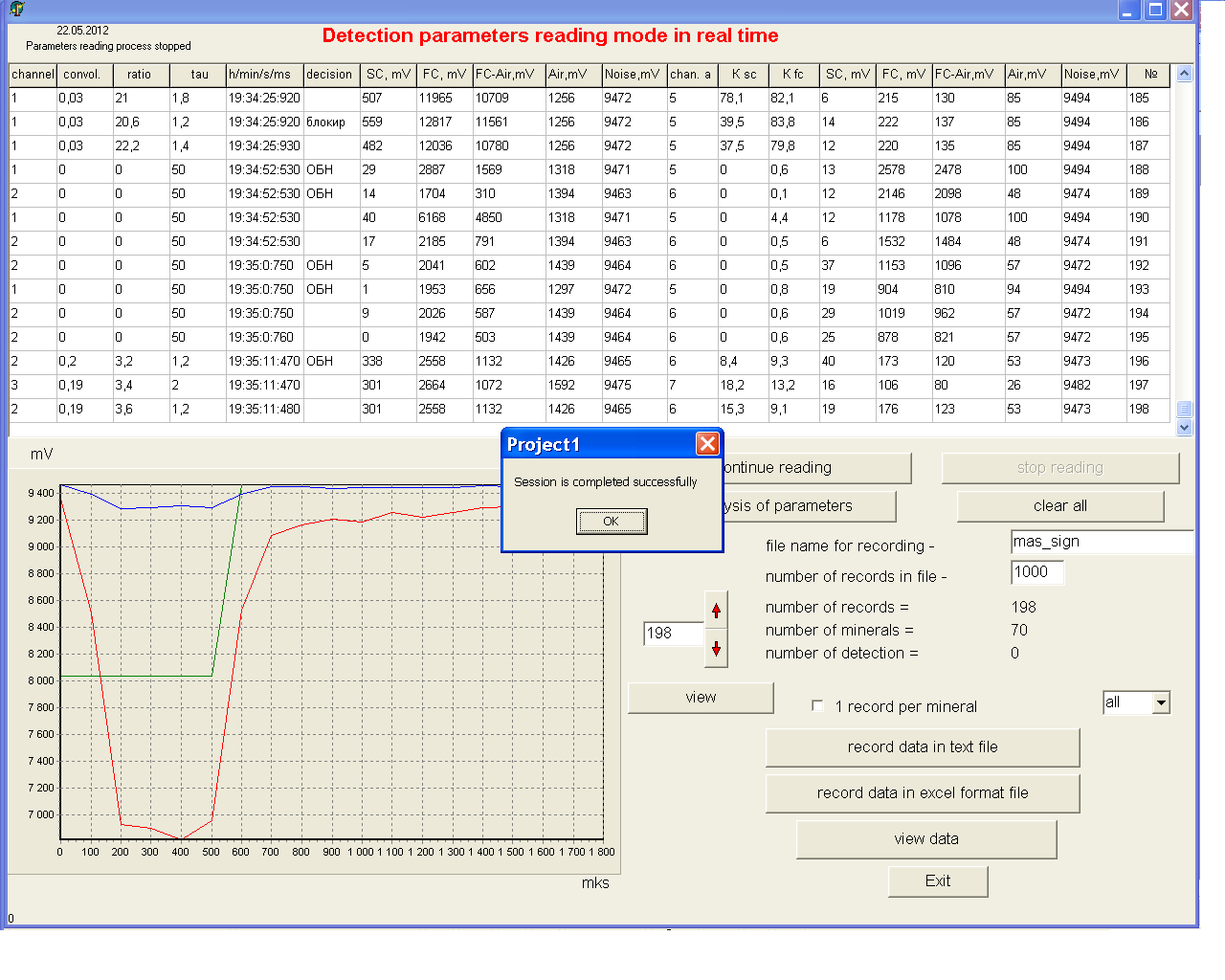Click the record number field showing 198

[674, 634]
